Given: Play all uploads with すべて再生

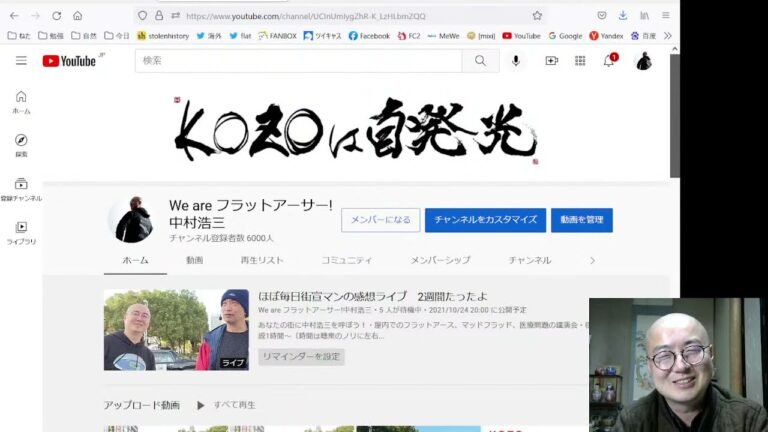Looking at the screenshot, I should tap(226, 405).
